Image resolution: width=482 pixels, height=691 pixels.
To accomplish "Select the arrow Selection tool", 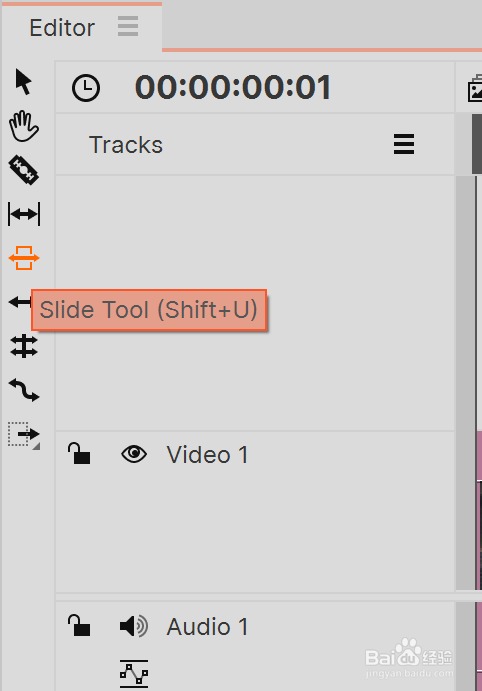I will 23,82.
